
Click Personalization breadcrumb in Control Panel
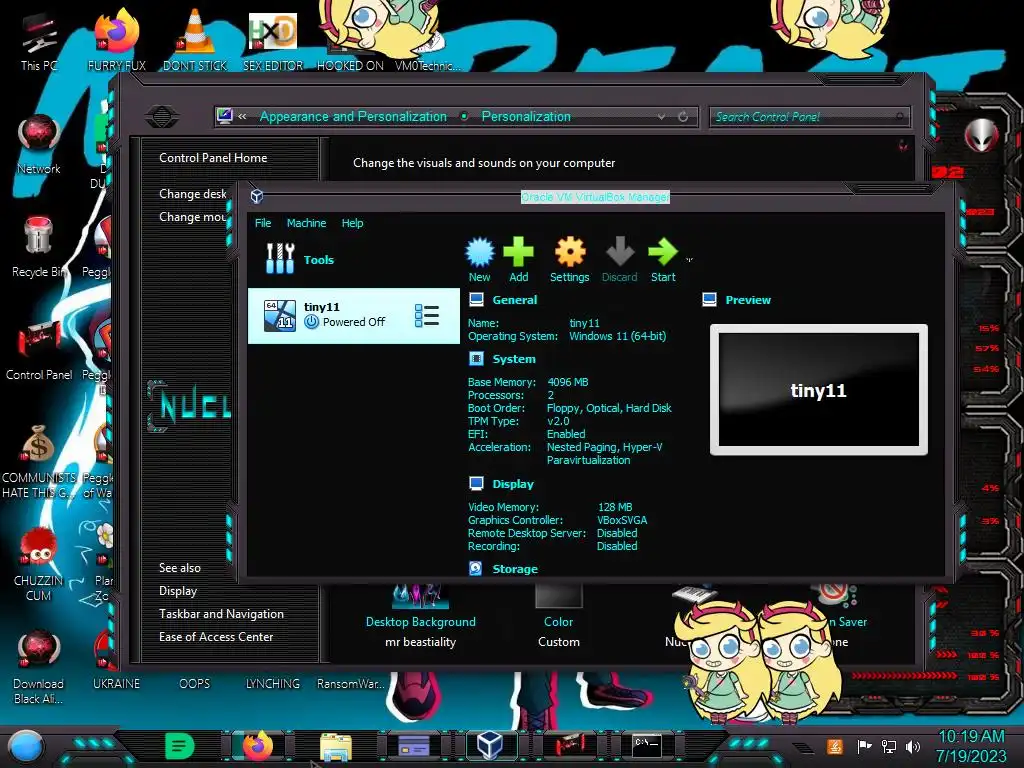(526, 116)
